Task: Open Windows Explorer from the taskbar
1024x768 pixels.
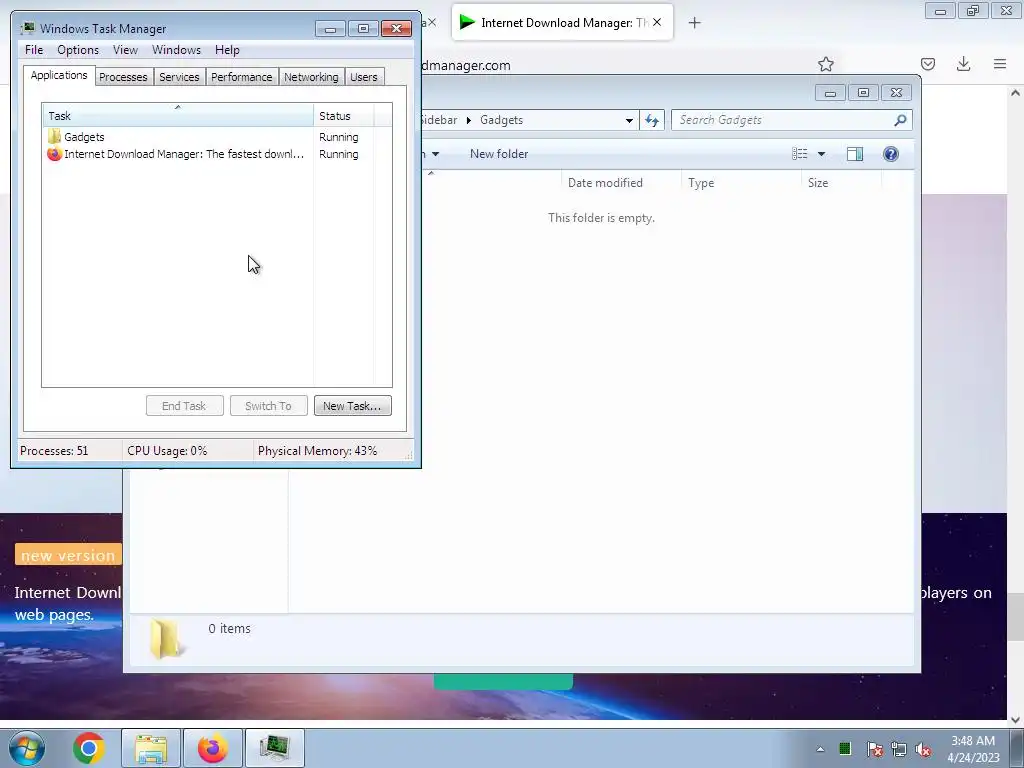Action: [151, 748]
